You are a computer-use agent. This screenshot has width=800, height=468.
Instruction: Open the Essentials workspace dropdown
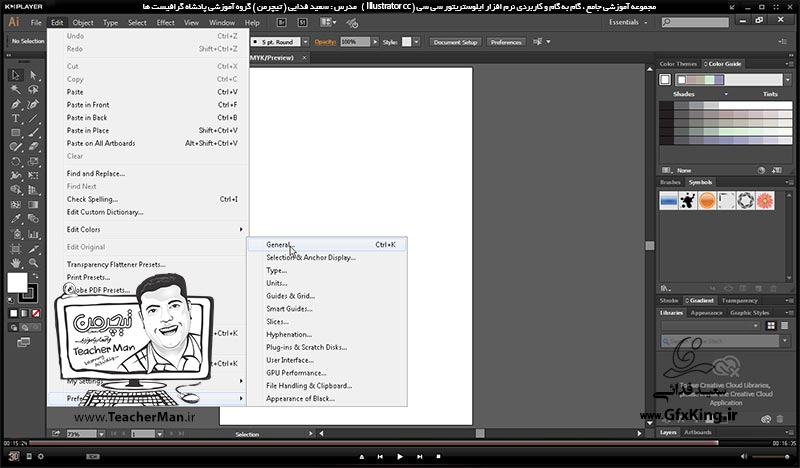pos(628,22)
